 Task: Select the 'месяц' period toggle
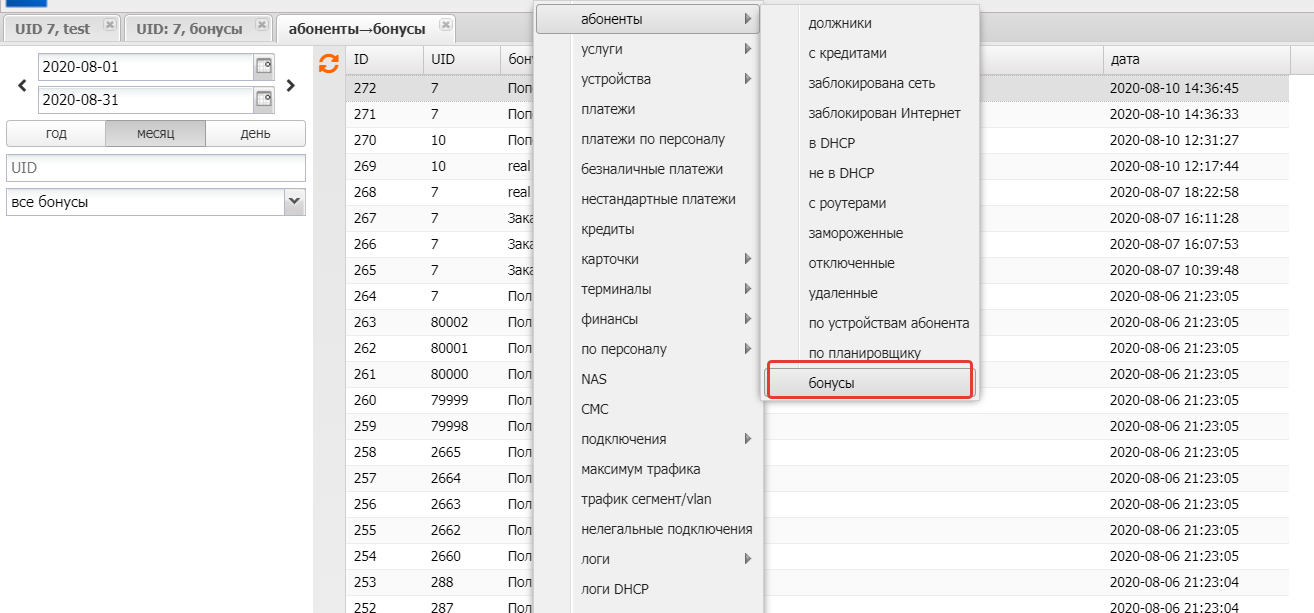point(155,134)
